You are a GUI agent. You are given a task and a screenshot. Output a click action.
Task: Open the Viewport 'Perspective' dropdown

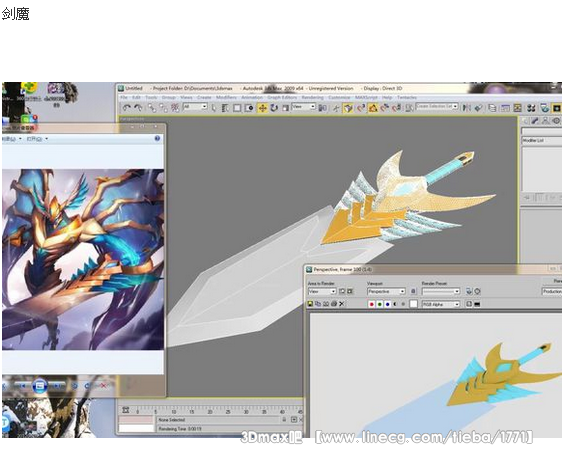click(x=386, y=292)
